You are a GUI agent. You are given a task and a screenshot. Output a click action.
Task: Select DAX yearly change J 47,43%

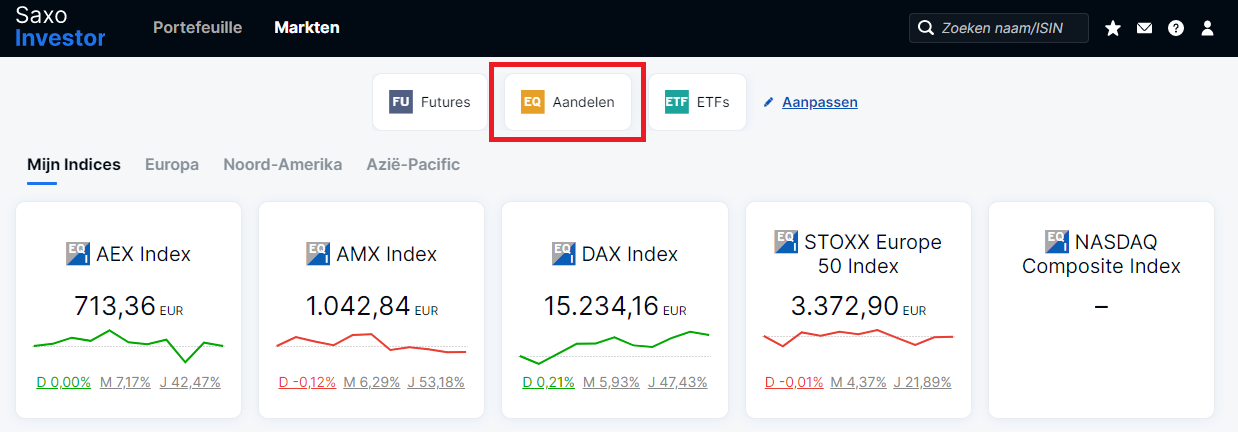coord(677,382)
